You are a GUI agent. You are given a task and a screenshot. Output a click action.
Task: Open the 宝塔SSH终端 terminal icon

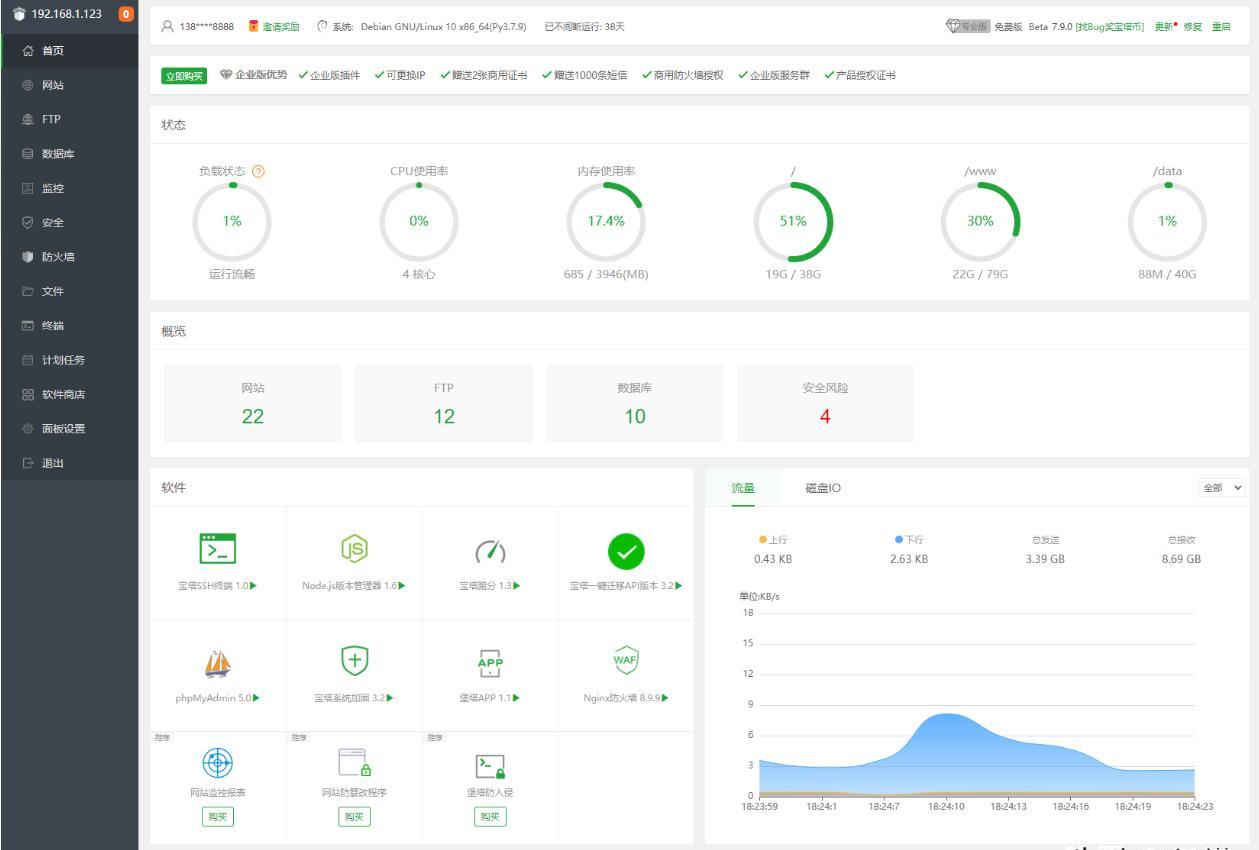(218, 549)
